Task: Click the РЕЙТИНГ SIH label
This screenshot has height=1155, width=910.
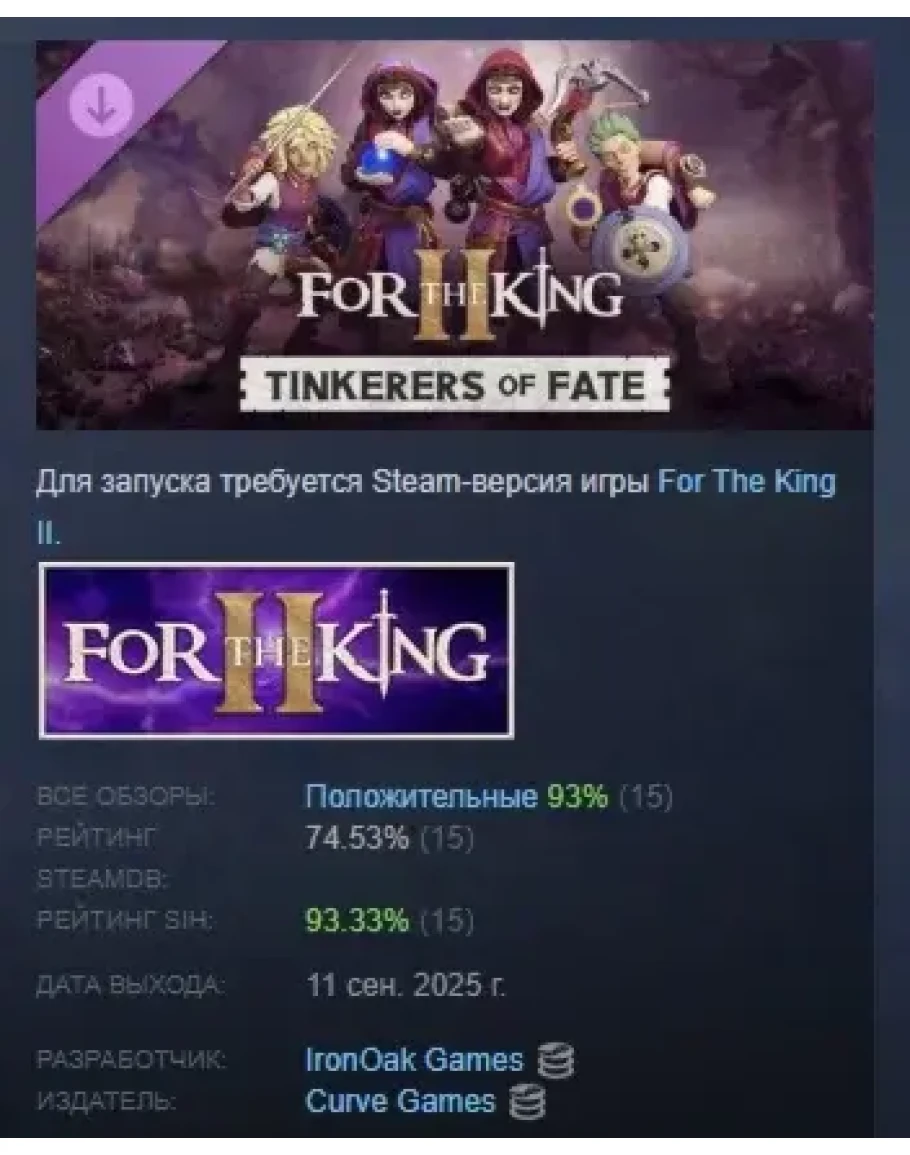Action: [x=125, y=920]
